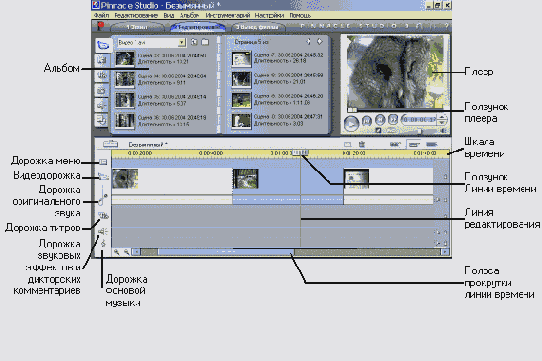
Task: Open the titles album tab icon
Action: pos(102,75)
